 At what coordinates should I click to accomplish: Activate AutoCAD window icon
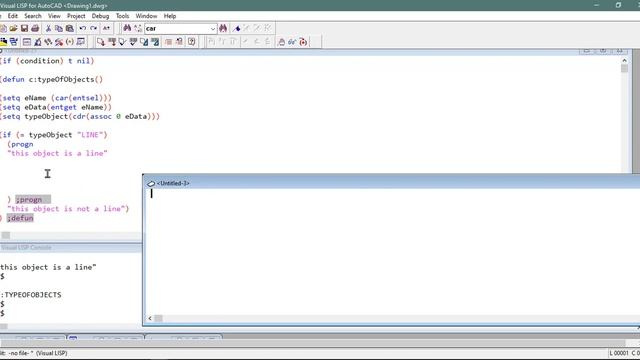4,42
